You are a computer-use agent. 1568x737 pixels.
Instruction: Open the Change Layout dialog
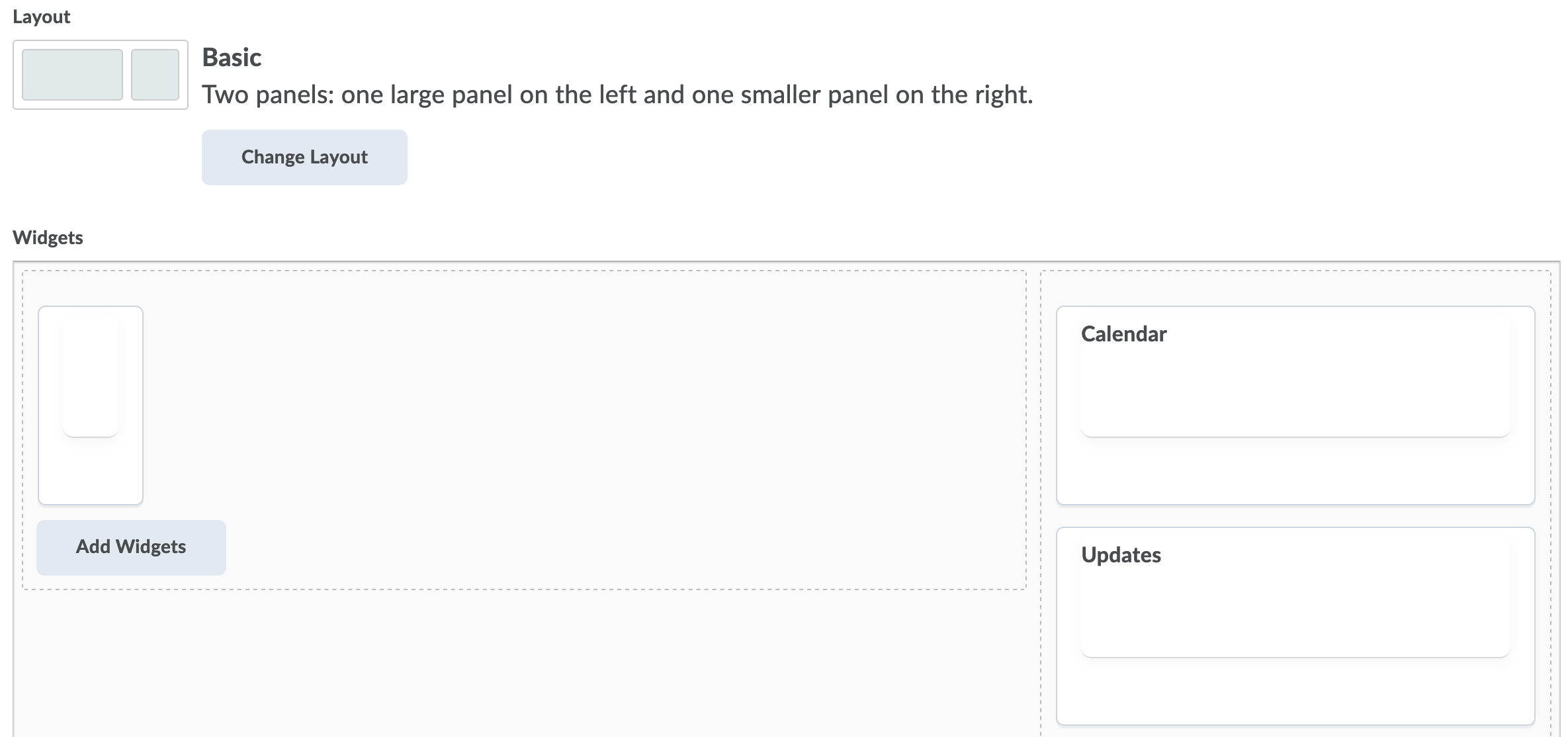tap(304, 157)
